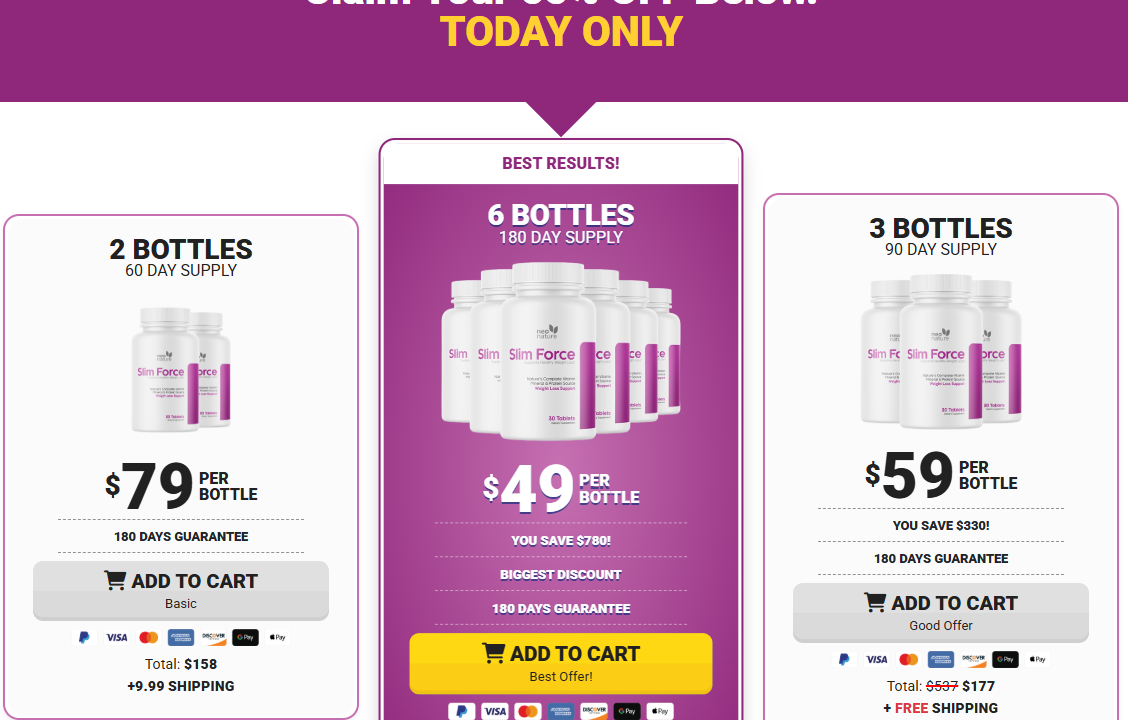Click the PayPal icon under the 2 Bottles offer
This screenshot has width=1128, height=720.
tap(85, 637)
